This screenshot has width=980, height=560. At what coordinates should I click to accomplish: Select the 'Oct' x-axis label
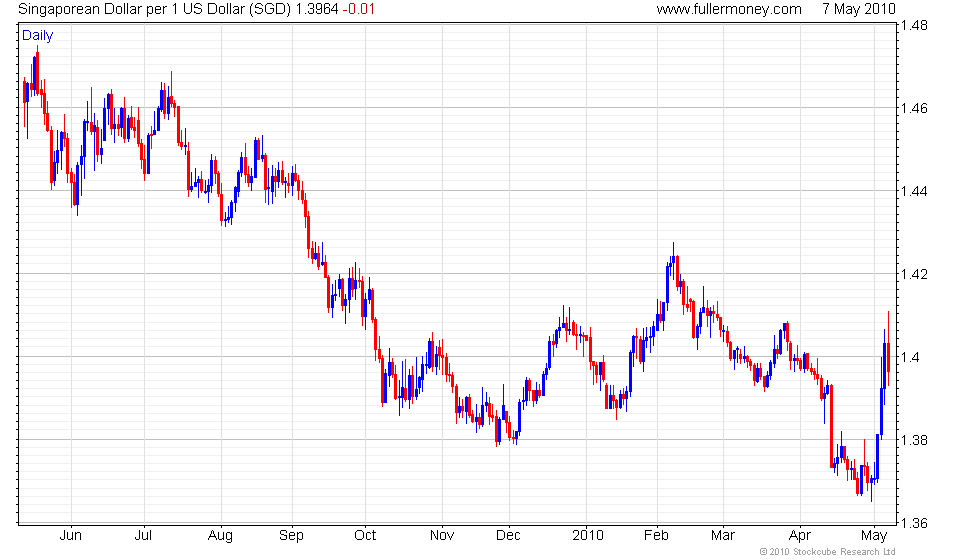[x=365, y=536]
